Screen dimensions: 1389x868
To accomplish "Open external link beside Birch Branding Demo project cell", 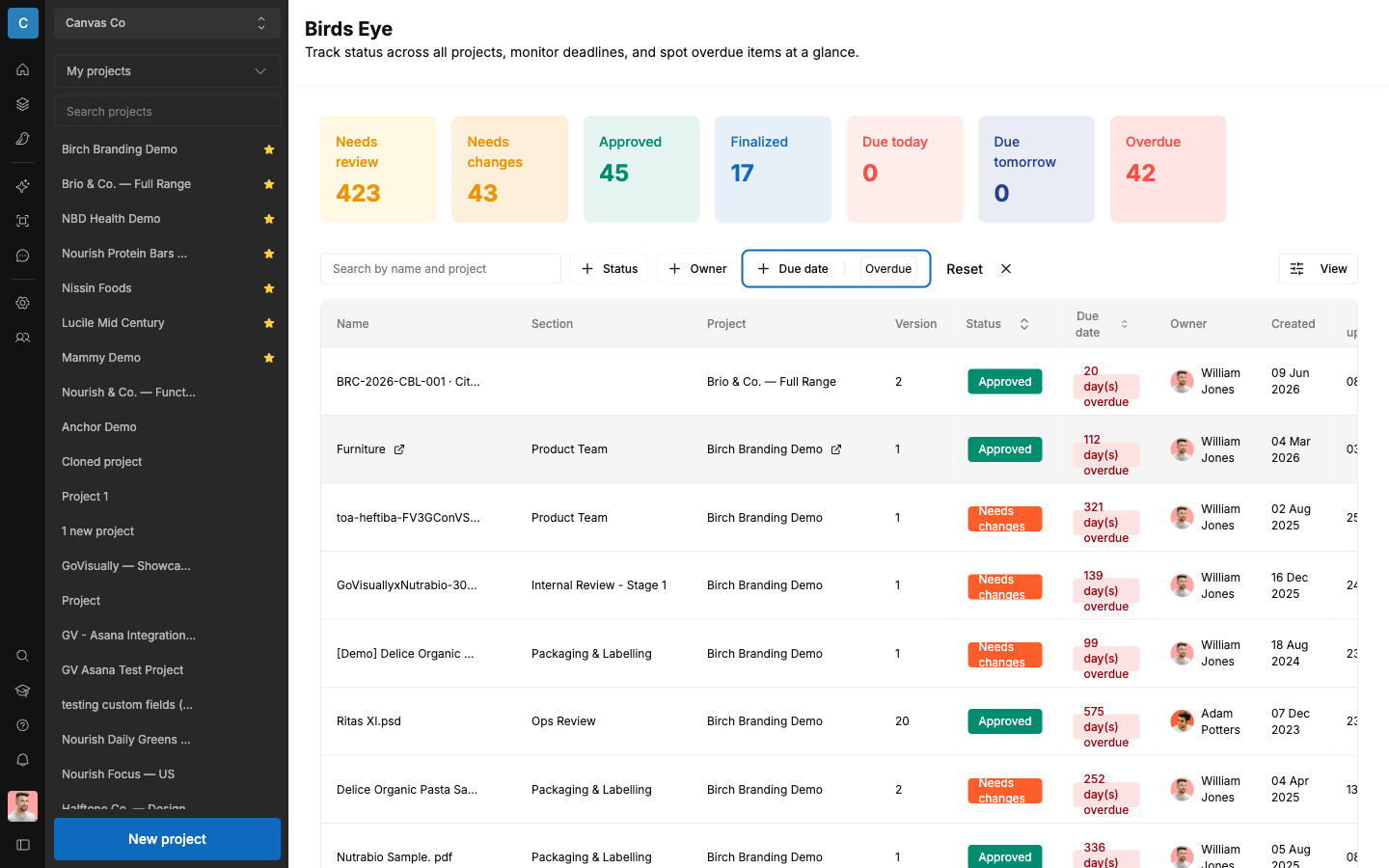I will [x=836, y=449].
